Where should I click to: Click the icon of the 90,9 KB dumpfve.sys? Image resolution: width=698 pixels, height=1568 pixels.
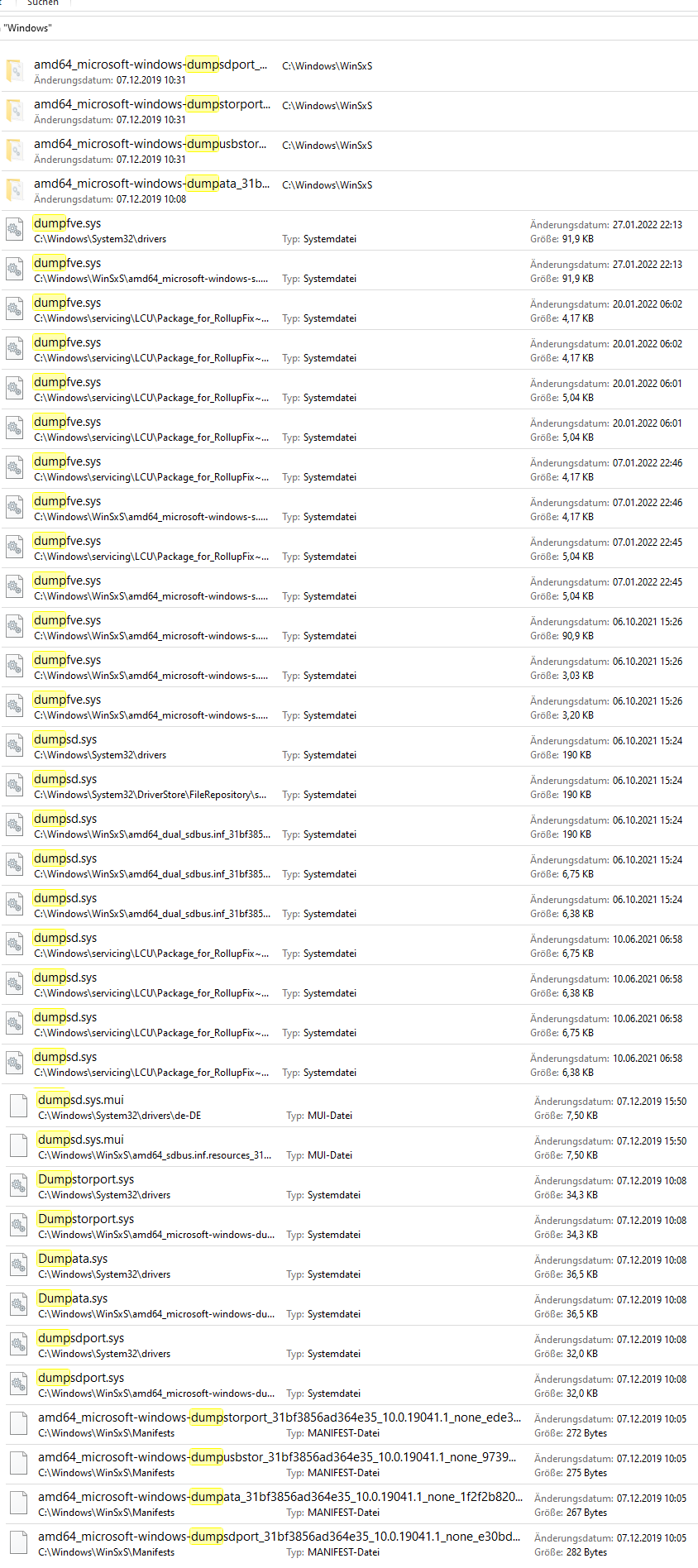click(x=15, y=628)
